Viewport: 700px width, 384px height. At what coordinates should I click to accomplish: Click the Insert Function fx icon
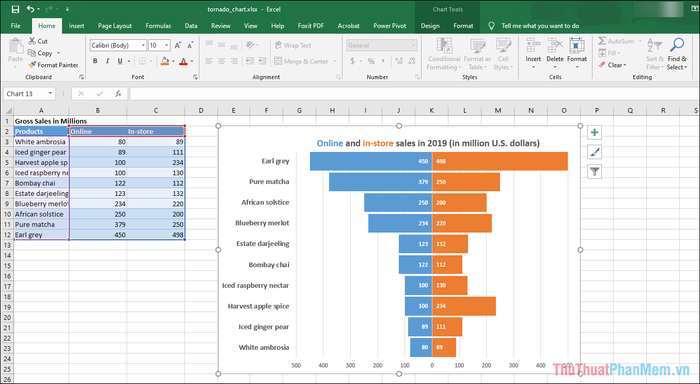118,94
